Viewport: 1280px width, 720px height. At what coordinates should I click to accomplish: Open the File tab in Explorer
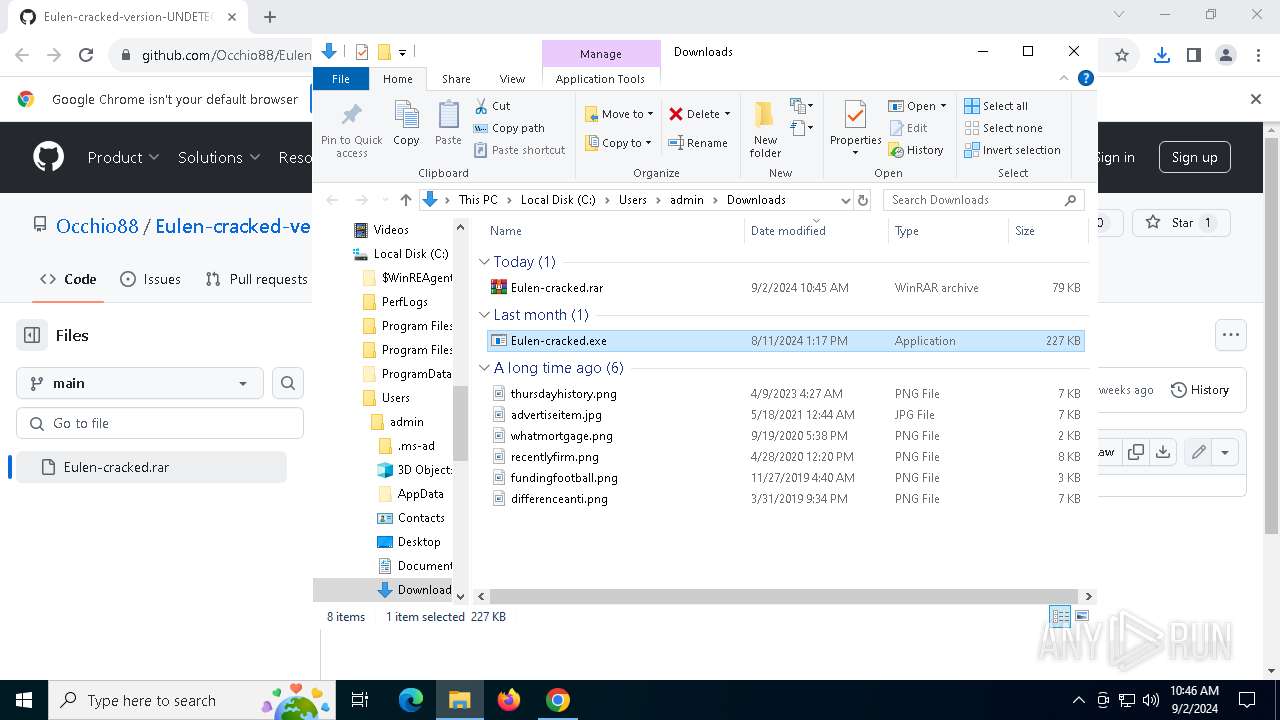341,79
